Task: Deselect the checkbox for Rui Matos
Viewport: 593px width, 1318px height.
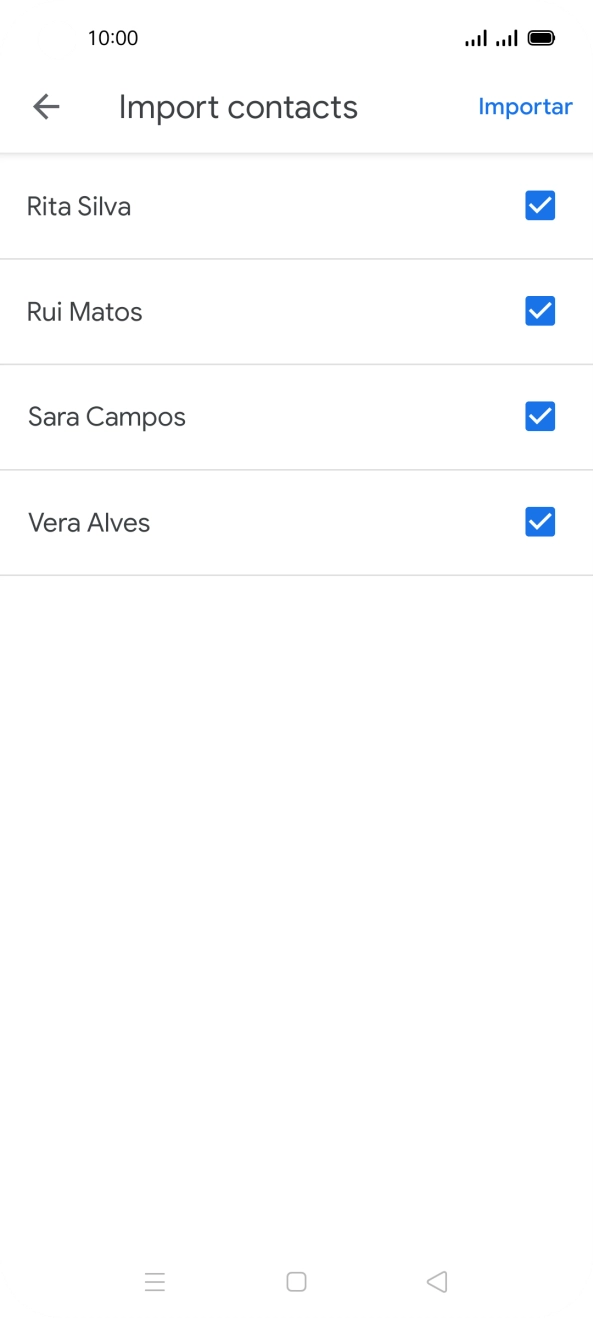Action: coord(539,311)
